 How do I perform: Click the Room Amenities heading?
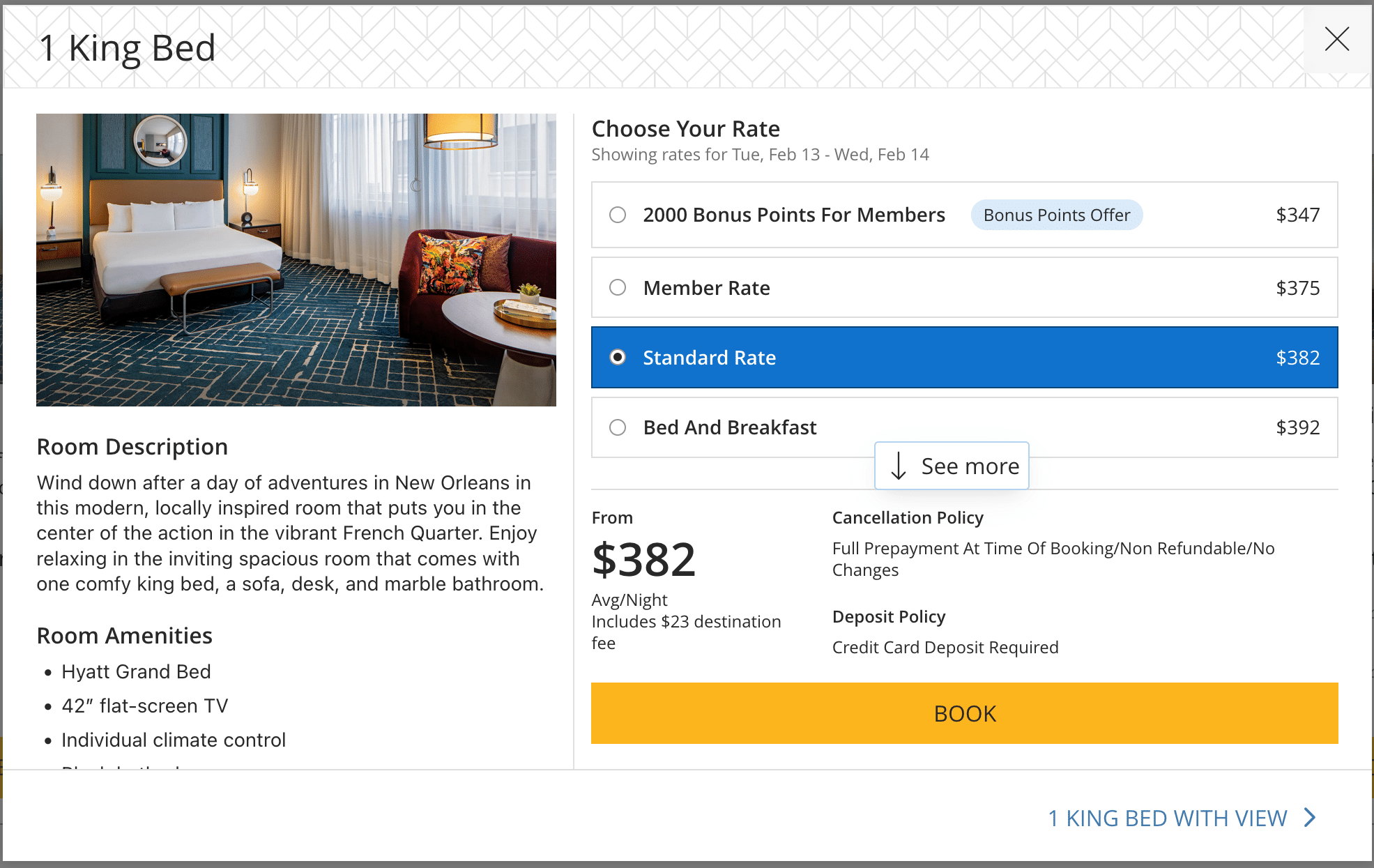[124, 636]
